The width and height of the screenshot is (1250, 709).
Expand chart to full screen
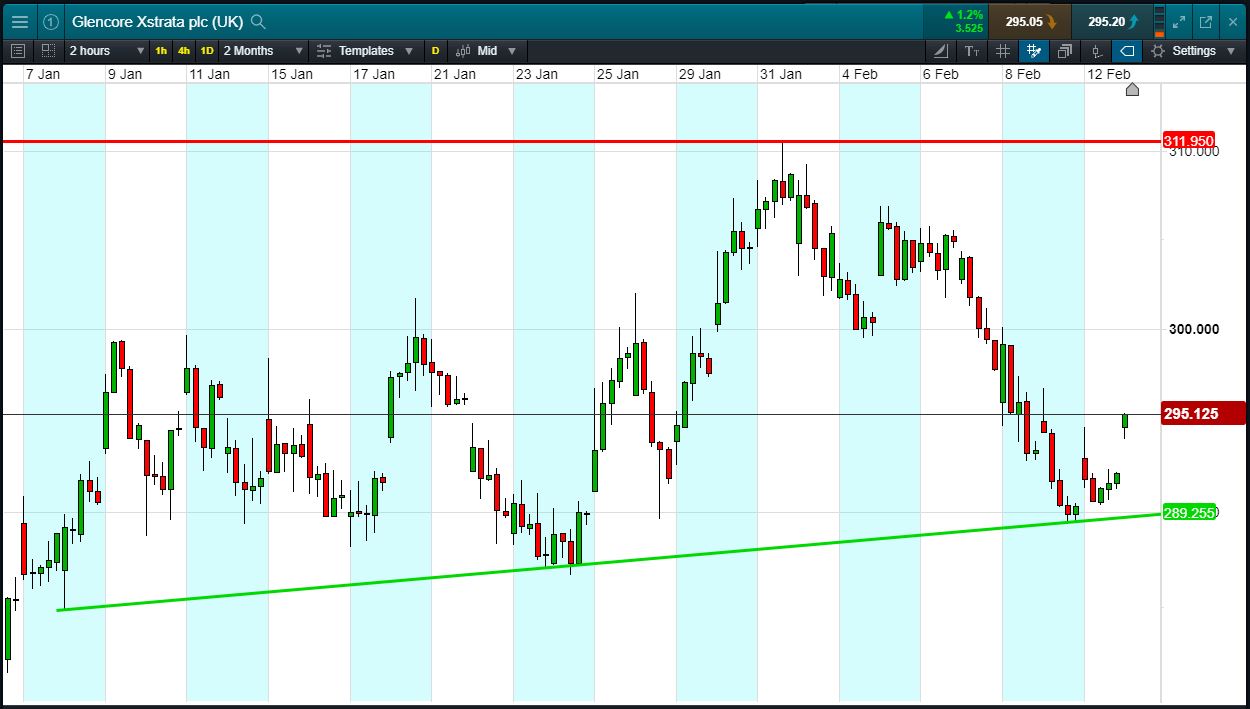(1179, 21)
